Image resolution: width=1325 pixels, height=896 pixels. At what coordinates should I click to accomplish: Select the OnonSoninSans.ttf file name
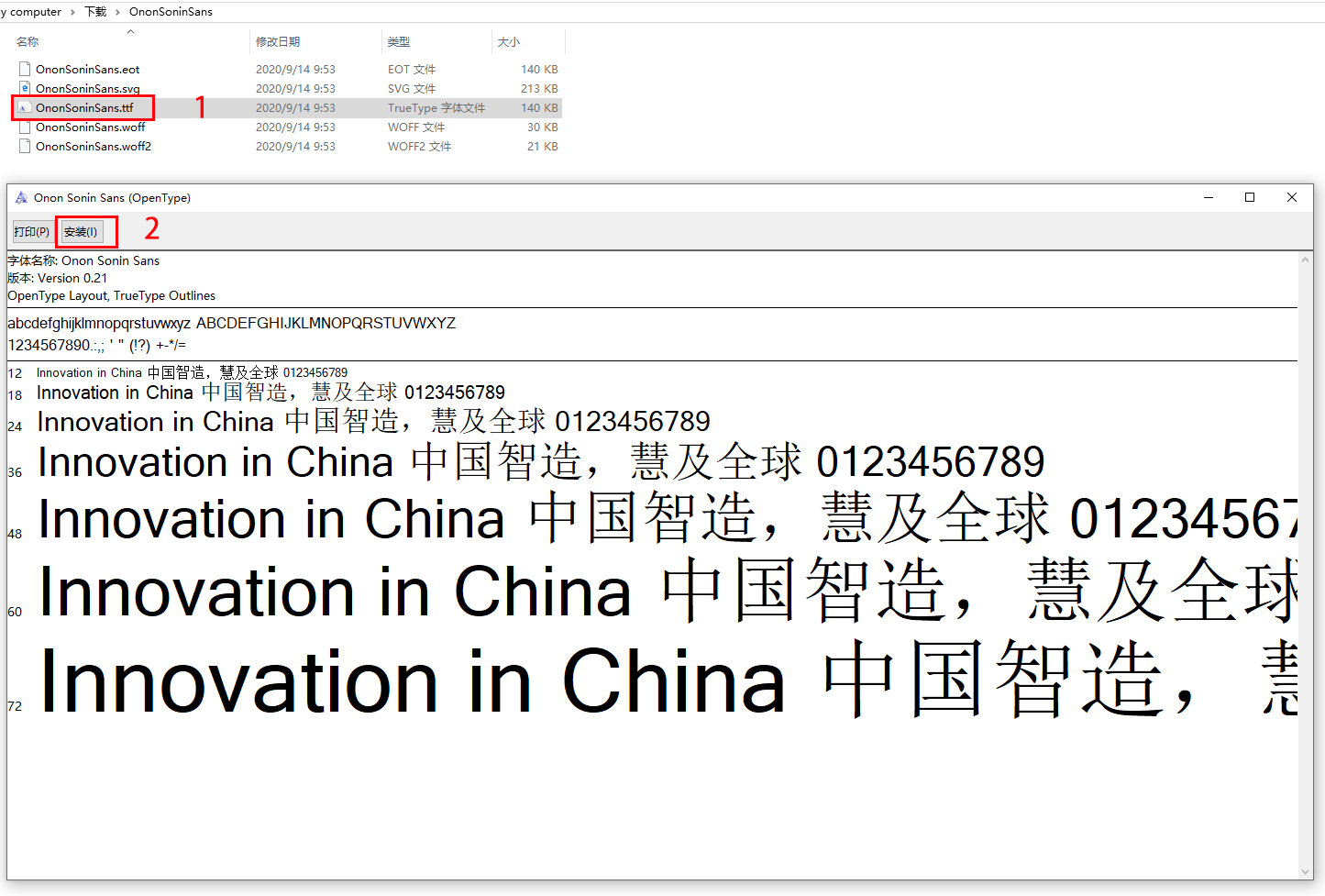84,107
